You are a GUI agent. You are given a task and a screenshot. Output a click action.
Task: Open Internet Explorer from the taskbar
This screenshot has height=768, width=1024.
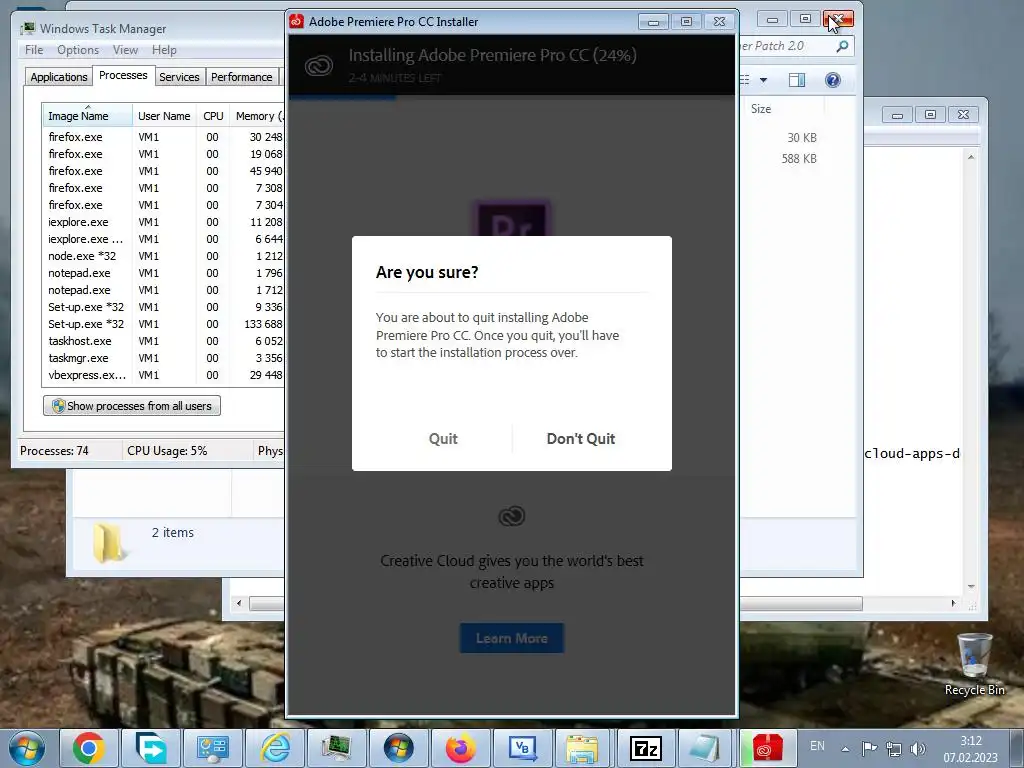pos(275,748)
